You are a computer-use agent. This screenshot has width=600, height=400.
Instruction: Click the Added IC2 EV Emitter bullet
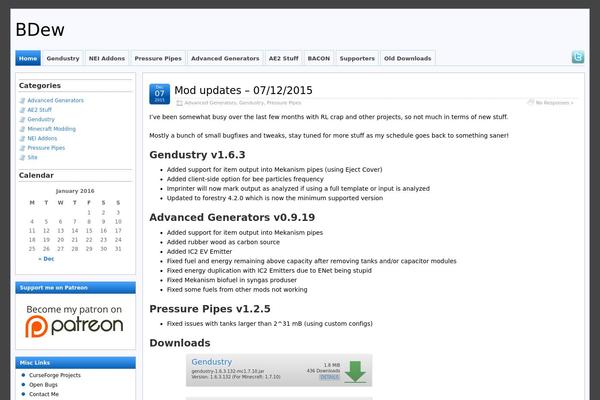point(199,251)
